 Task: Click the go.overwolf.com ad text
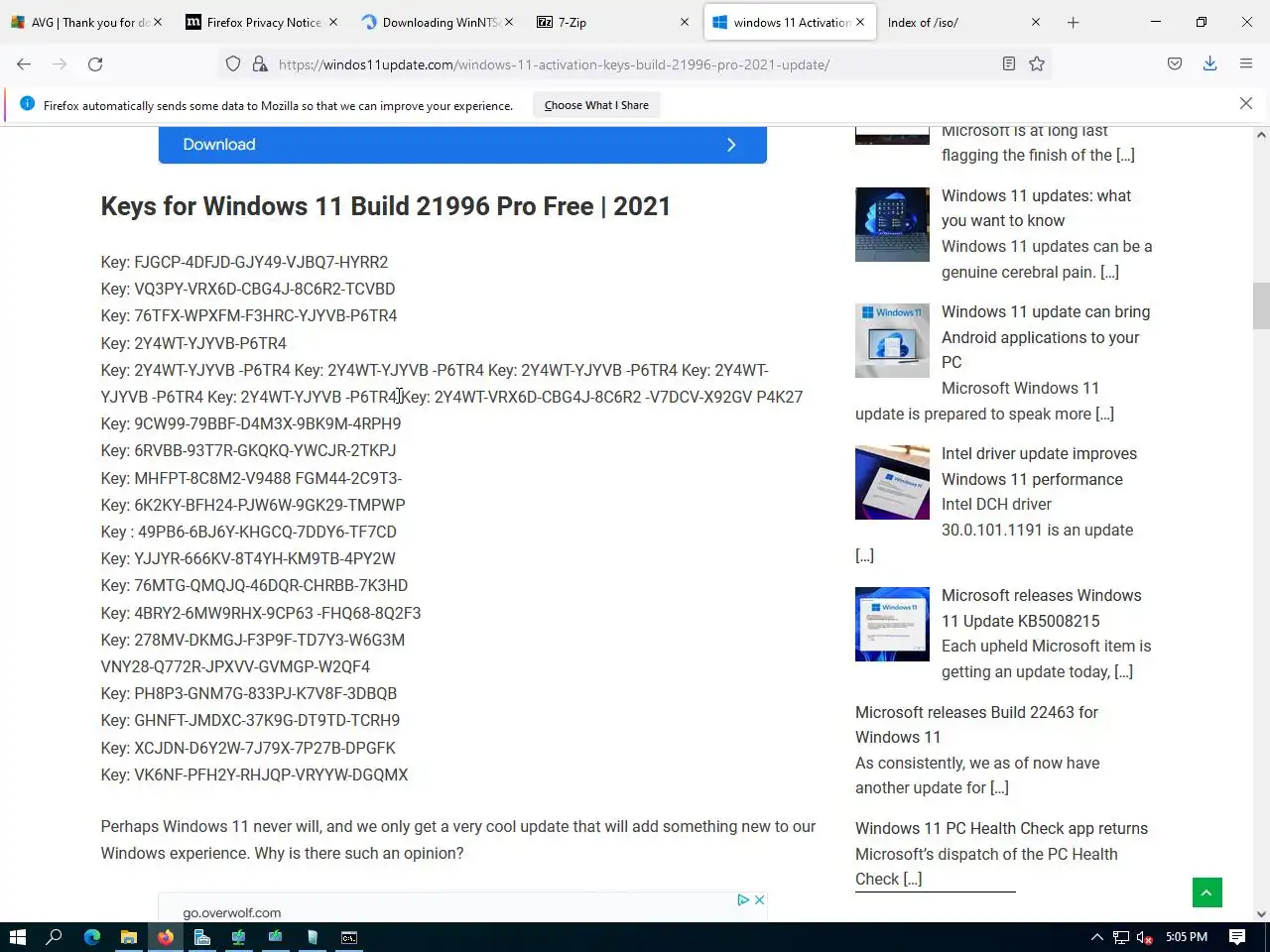pyautogui.click(x=231, y=912)
